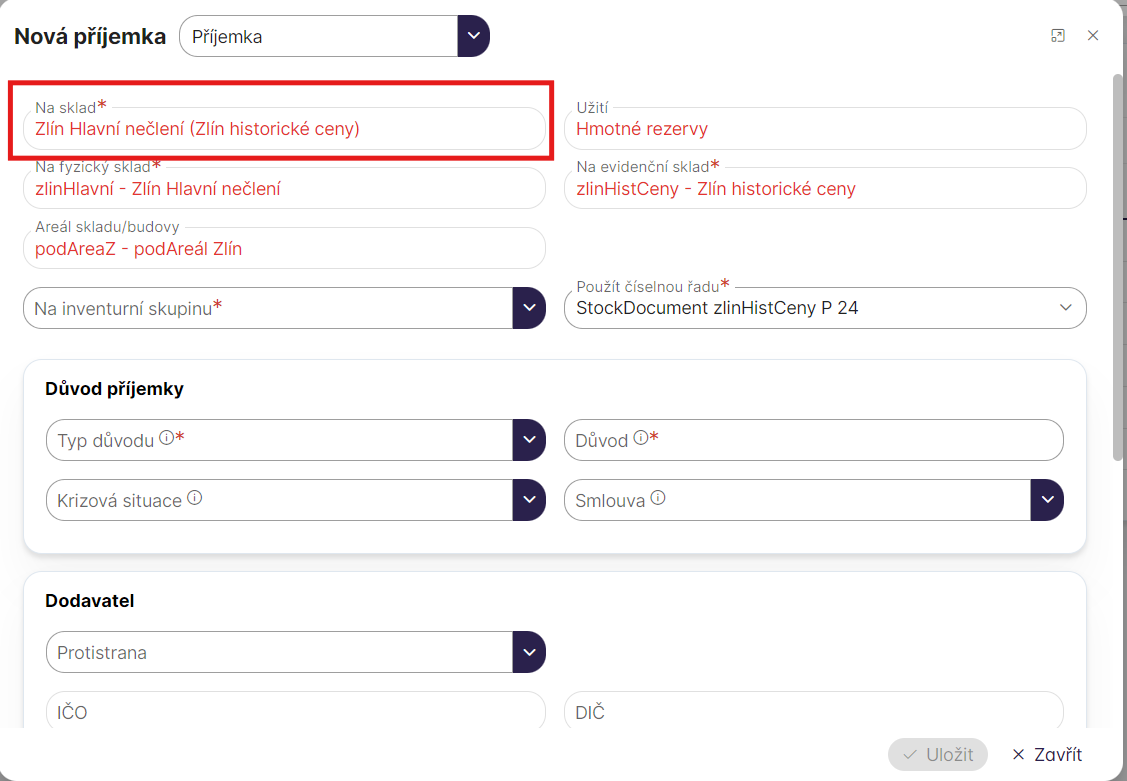Screen dimensions: 1127x781
Task: Click the info icon next to Krizová situace
Action: [194, 498]
